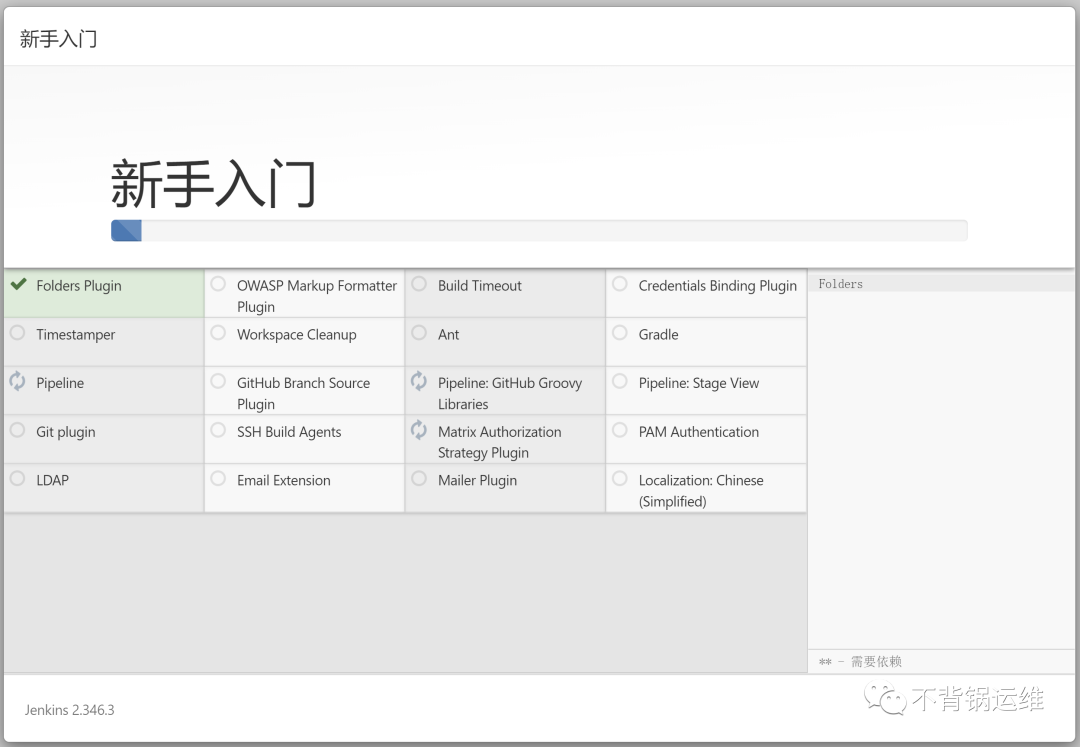1080x747 pixels.
Task: Click the pending circle beside Timestamper
Action: coord(17,333)
